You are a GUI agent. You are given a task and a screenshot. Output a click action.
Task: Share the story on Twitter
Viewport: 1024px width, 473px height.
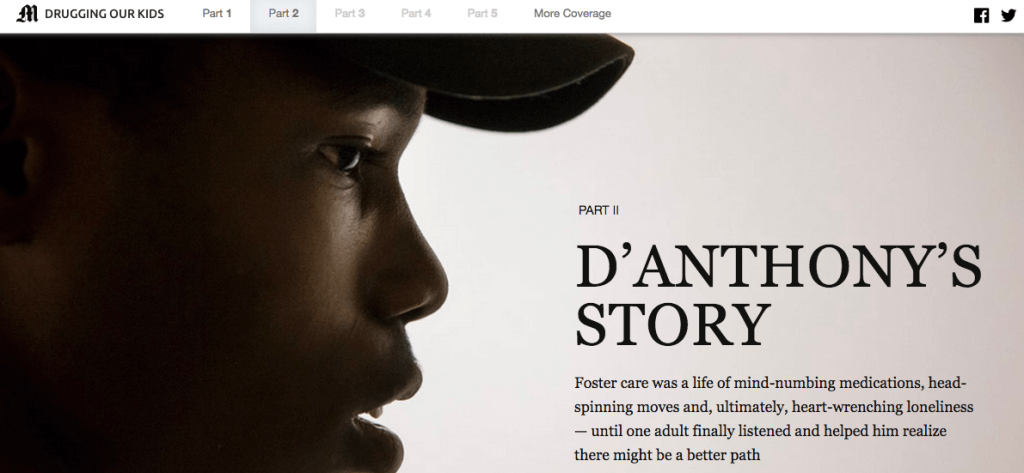[1009, 15]
